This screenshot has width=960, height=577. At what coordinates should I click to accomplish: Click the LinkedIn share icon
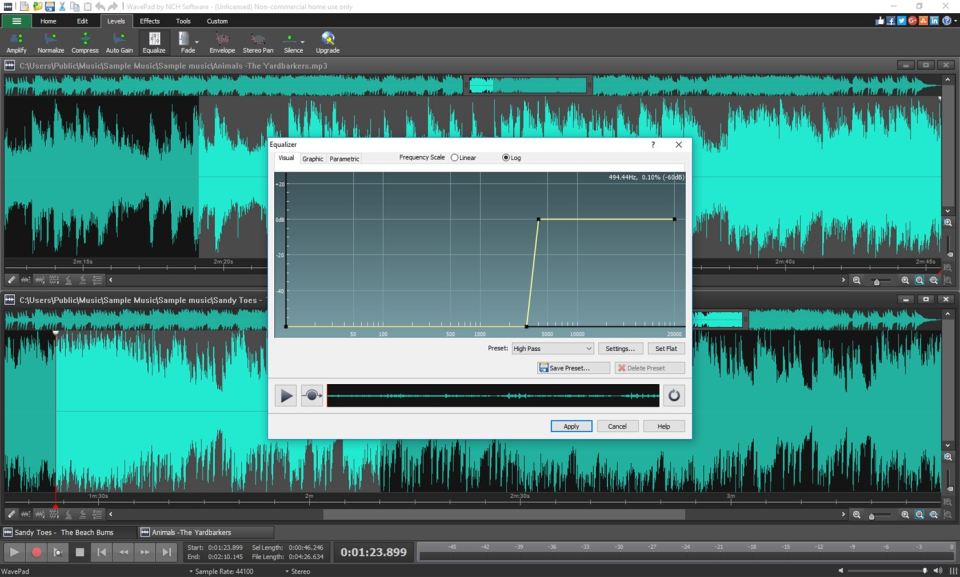tap(934, 20)
